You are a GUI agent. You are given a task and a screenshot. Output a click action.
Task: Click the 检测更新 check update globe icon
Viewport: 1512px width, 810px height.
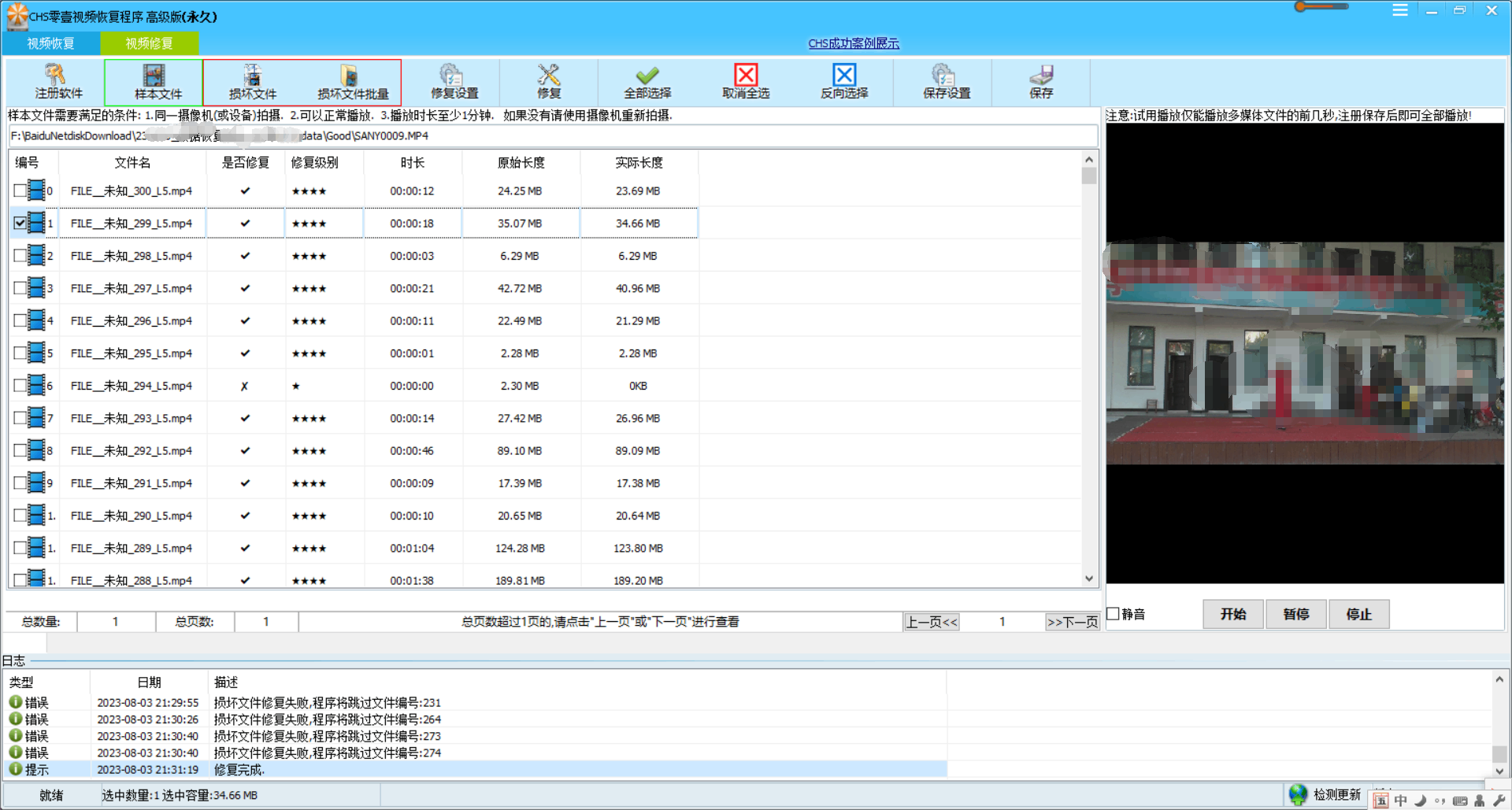tap(1298, 795)
